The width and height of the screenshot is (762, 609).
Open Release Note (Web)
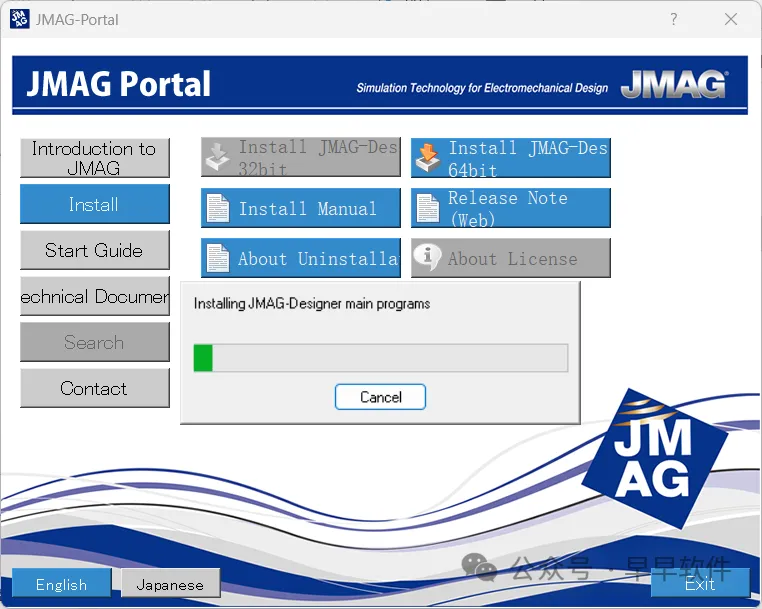tap(511, 208)
